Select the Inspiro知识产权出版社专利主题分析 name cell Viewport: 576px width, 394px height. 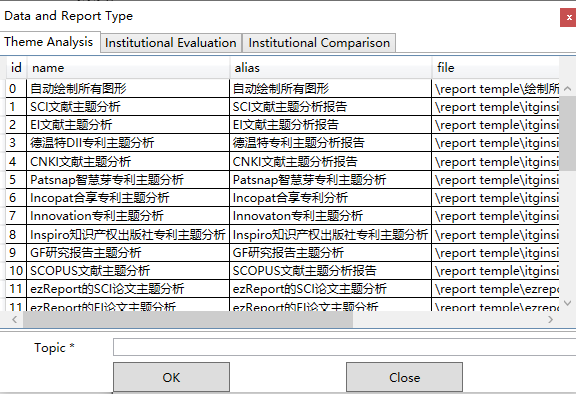[x=128, y=234]
